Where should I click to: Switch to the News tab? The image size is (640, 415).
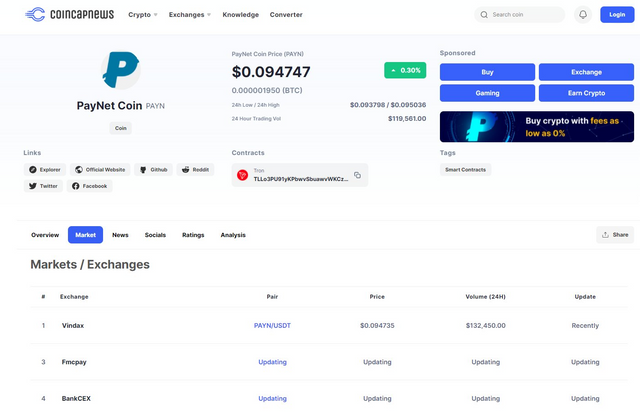[x=120, y=235]
